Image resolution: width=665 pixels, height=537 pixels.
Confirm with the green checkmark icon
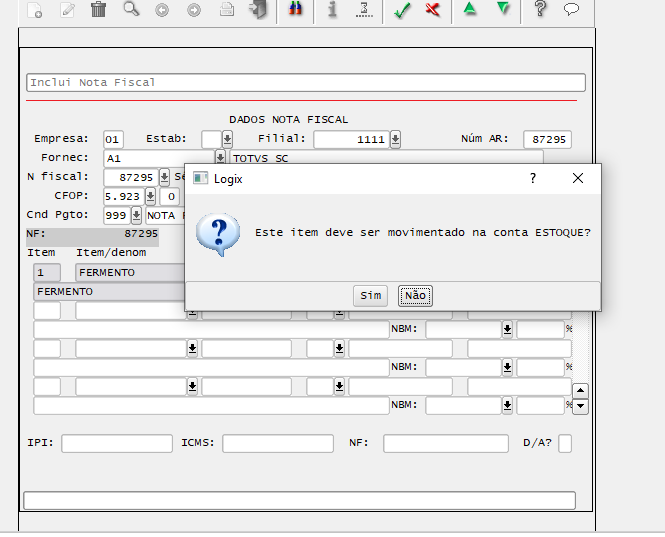pos(402,10)
